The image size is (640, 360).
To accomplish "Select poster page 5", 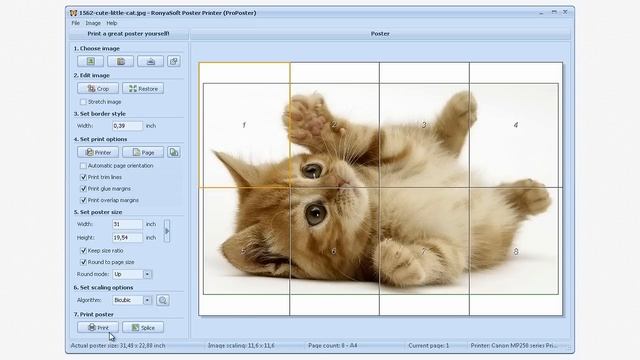I will click(244, 251).
